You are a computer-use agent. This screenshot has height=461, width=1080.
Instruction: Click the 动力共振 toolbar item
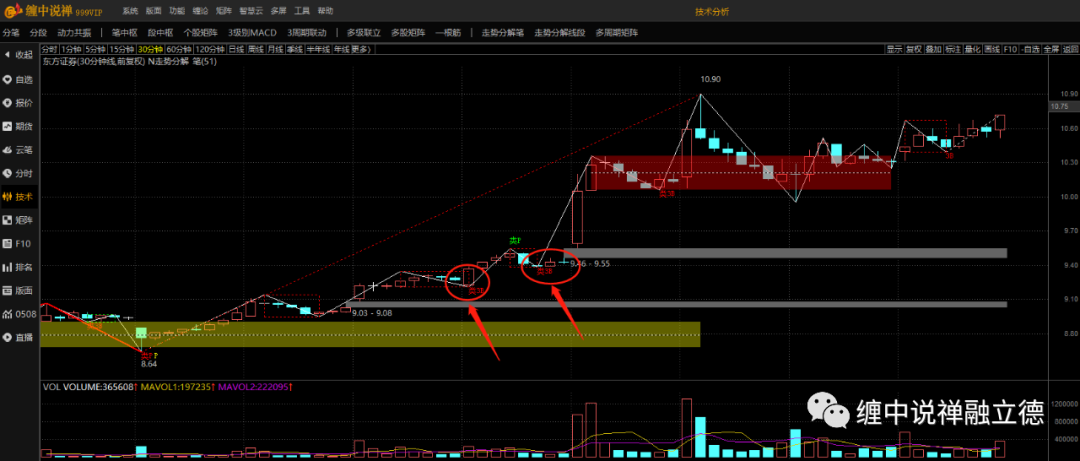tap(74, 32)
